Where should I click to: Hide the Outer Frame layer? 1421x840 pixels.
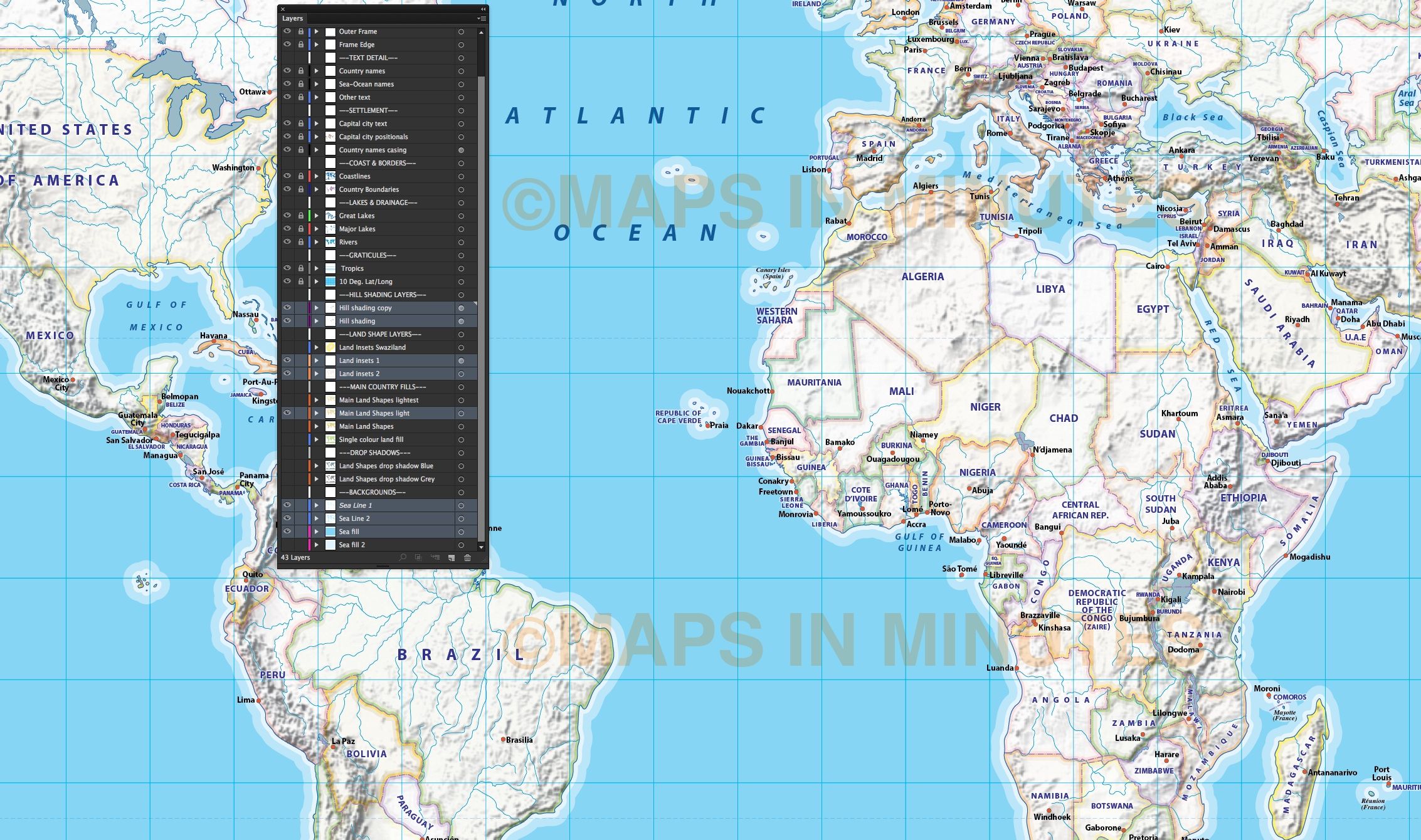tap(287, 31)
